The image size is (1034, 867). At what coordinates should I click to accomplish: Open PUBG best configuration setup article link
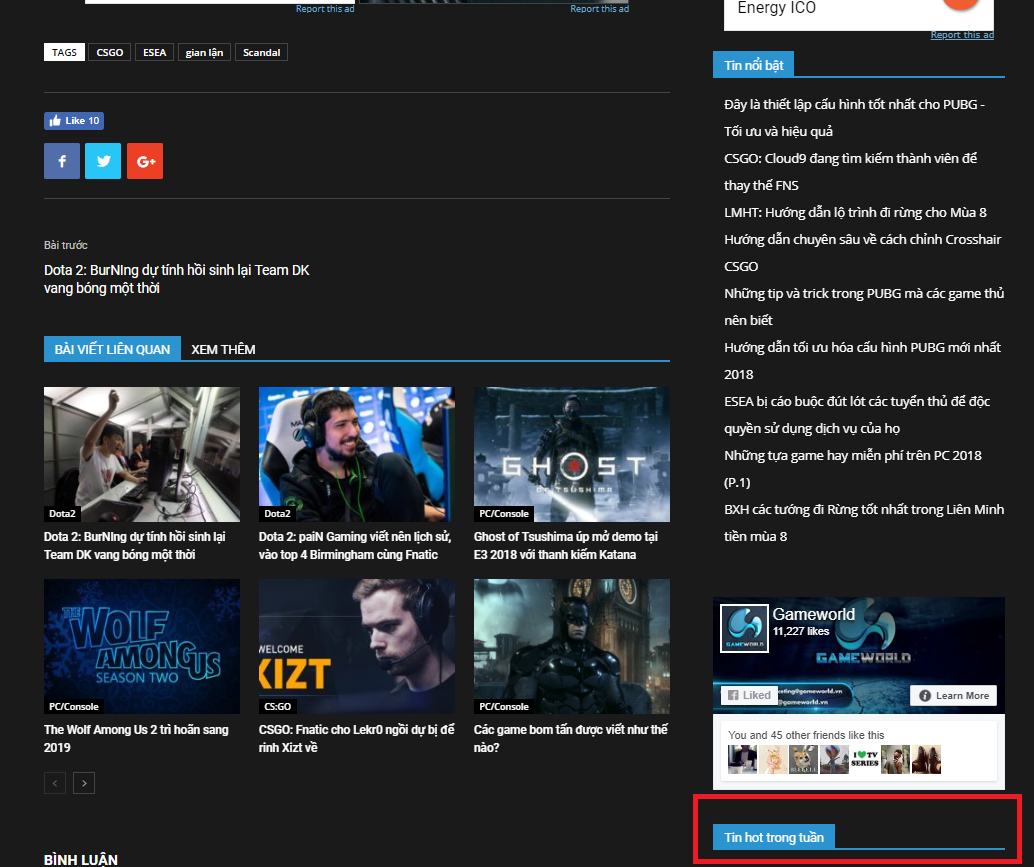(855, 117)
